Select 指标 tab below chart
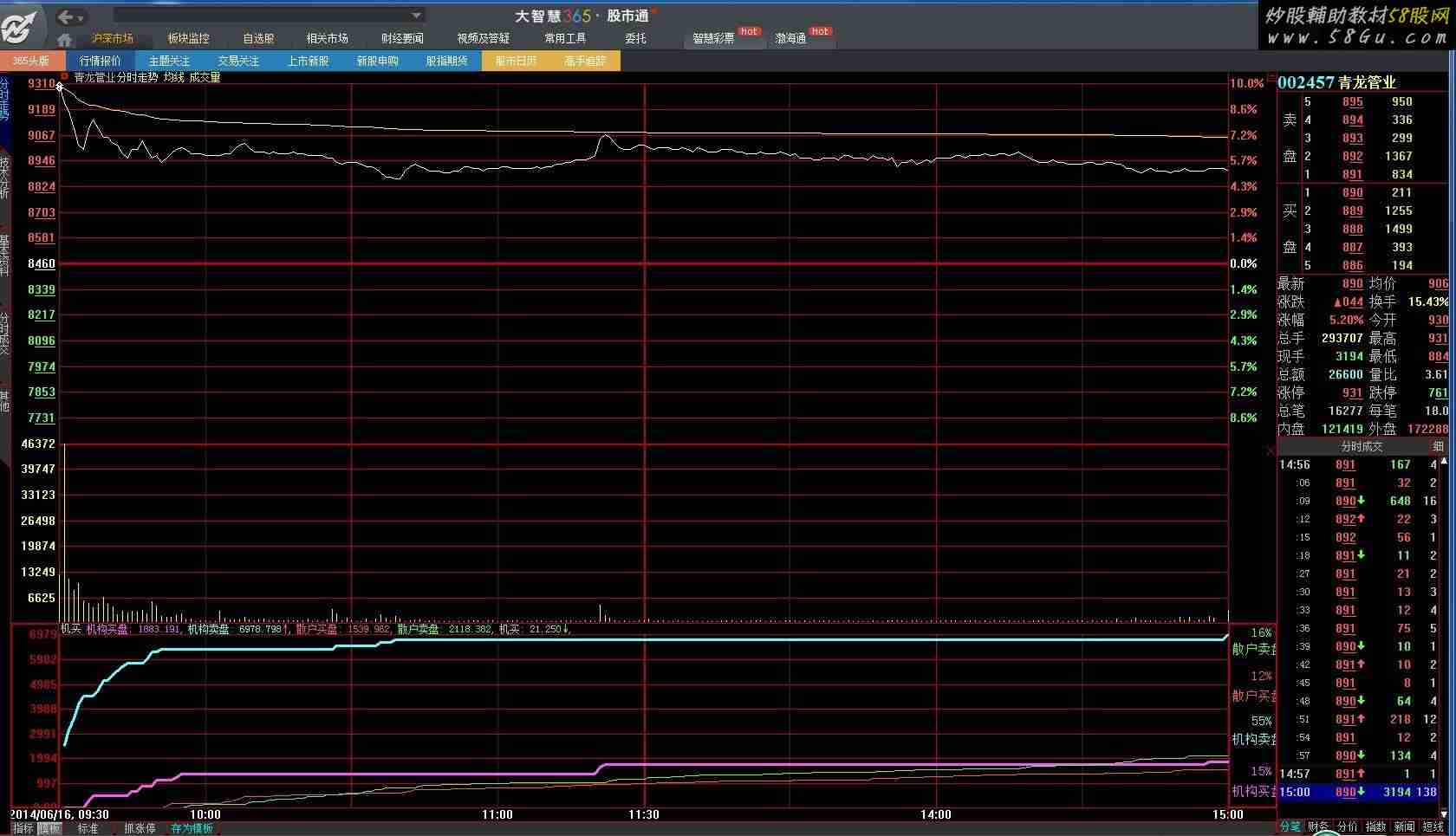This screenshot has width=1456, height=836. tap(23, 828)
